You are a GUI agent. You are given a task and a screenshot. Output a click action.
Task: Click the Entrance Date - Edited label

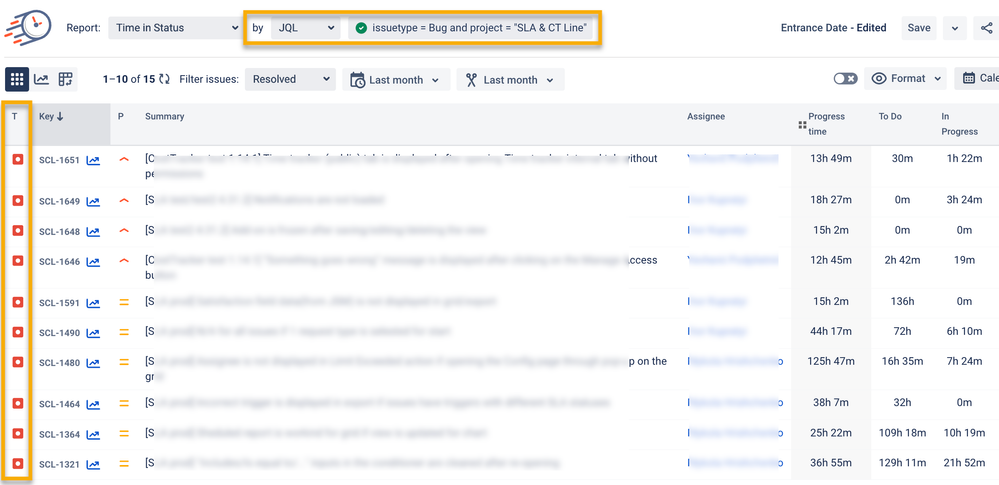[833, 28]
